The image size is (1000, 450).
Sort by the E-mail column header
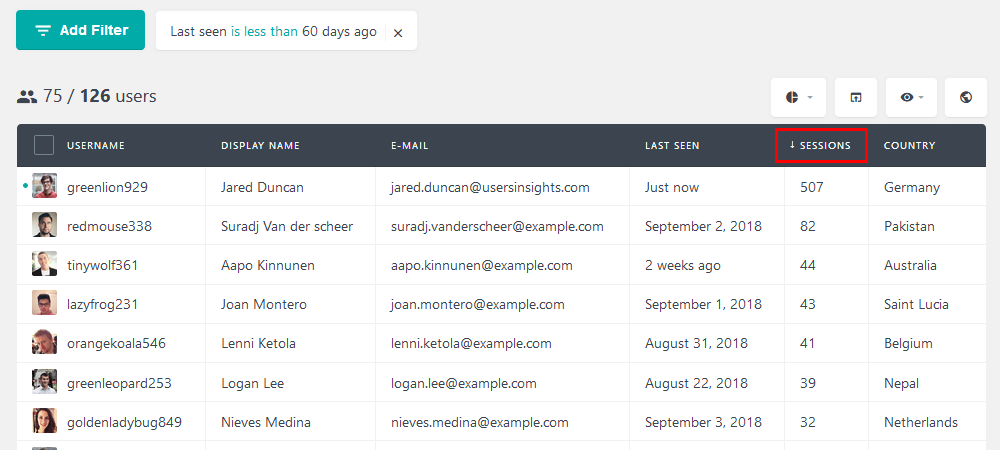409,145
